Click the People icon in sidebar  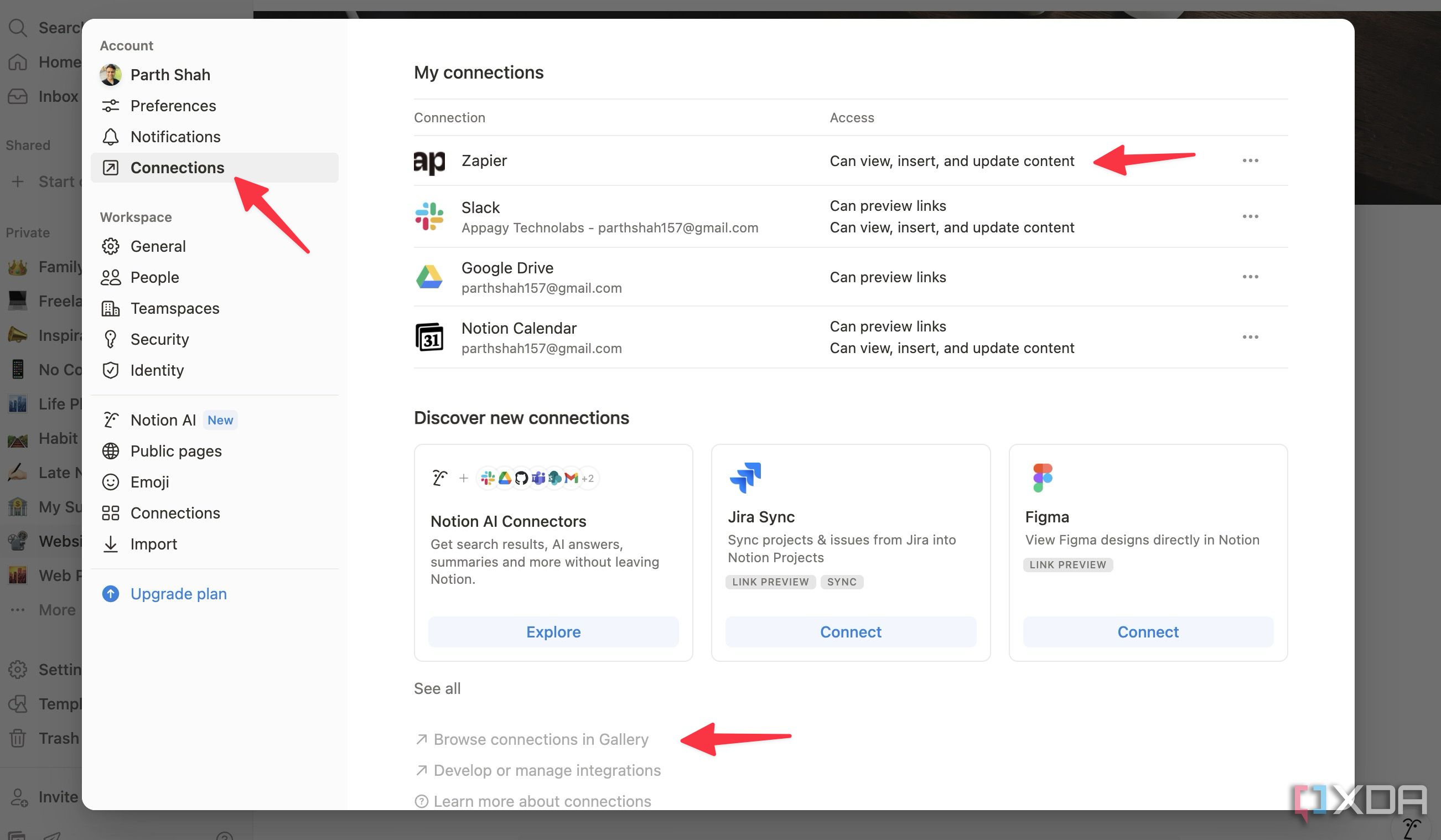(x=110, y=277)
